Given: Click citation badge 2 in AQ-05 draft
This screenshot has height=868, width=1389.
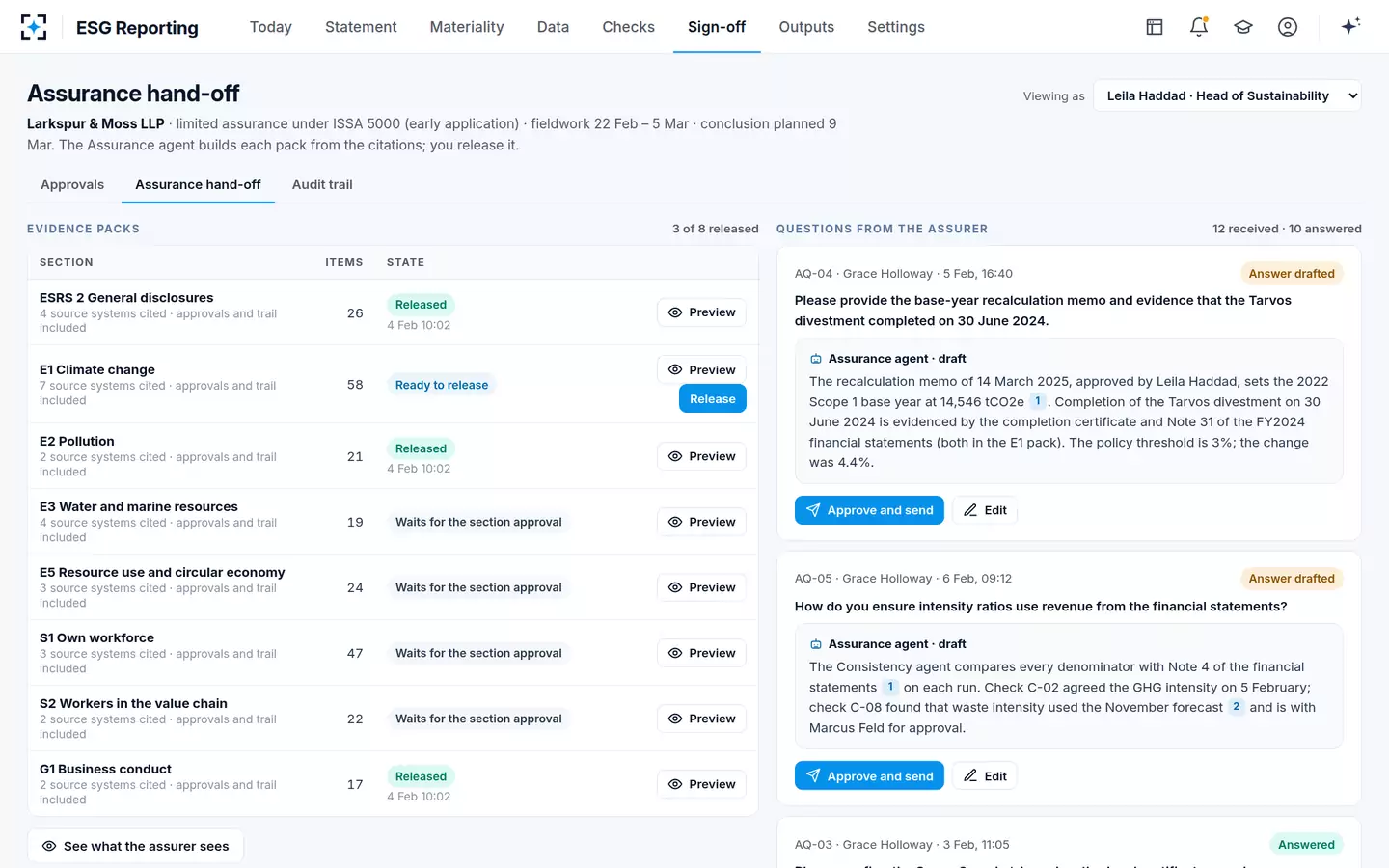Looking at the screenshot, I should click(1237, 707).
